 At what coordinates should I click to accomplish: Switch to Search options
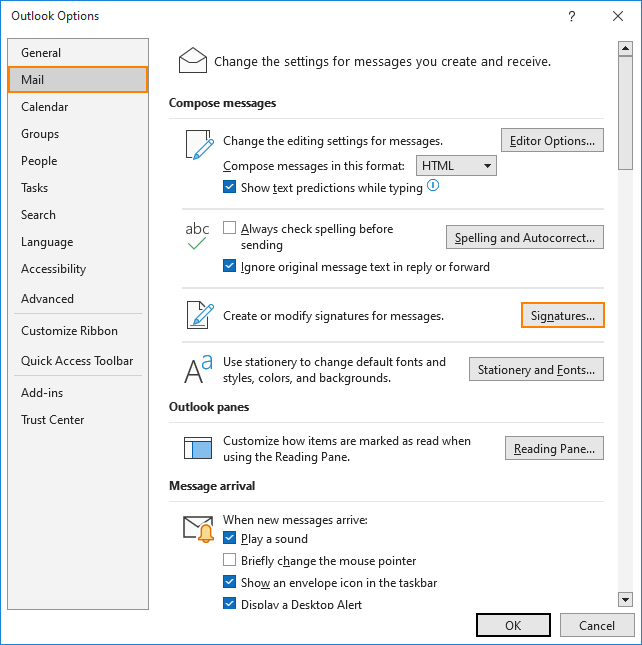78,215
